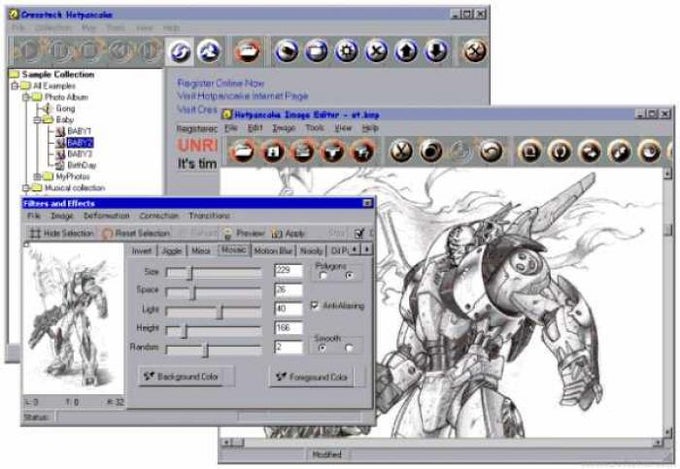Open the Visit Hotpancake Internet Page link
The width and height of the screenshot is (680, 469).
coord(243,96)
